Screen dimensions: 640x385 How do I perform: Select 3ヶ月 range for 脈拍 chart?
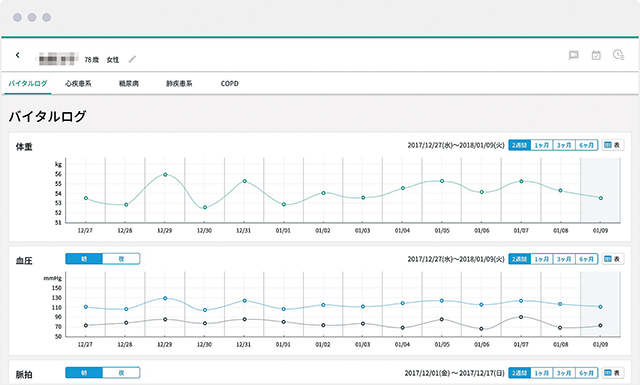point(564,373)
